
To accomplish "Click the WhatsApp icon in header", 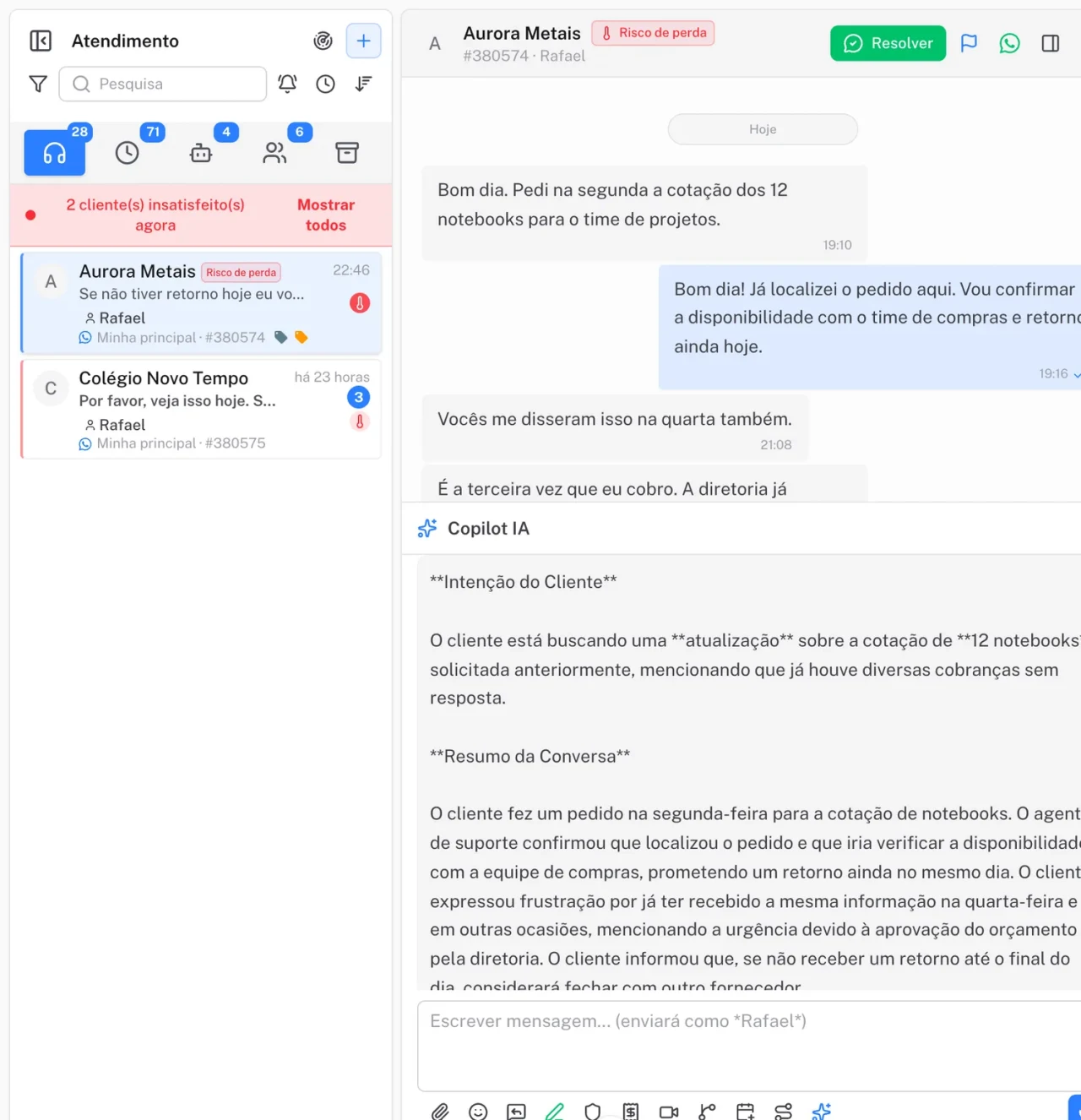I will 1009,43.
